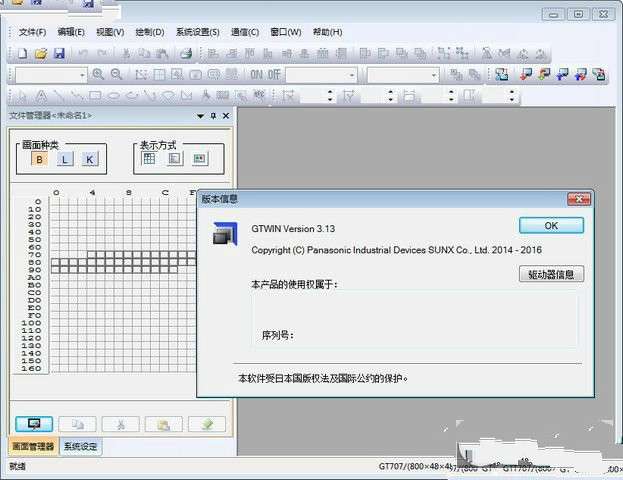Select the letter A text drawing tool
The height and width of the screenshot is (480, 623).
[41, 96]
